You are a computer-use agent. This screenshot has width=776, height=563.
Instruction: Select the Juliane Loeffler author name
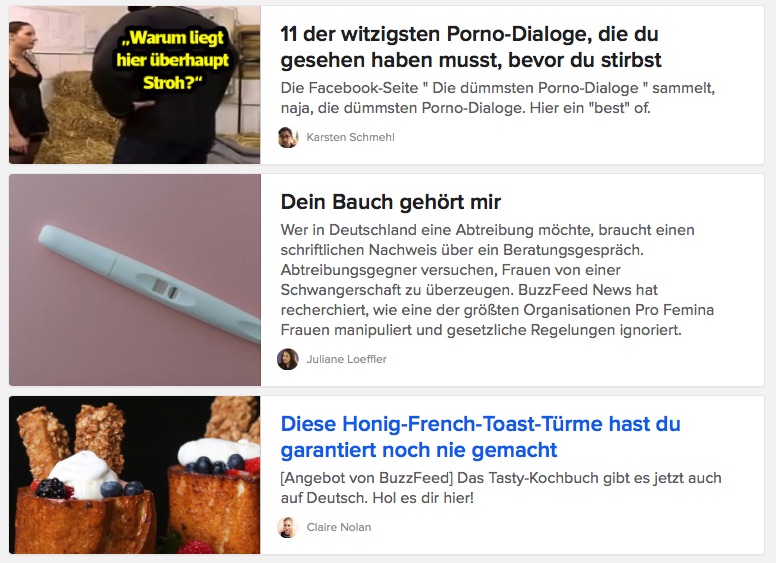pos(346,359)
